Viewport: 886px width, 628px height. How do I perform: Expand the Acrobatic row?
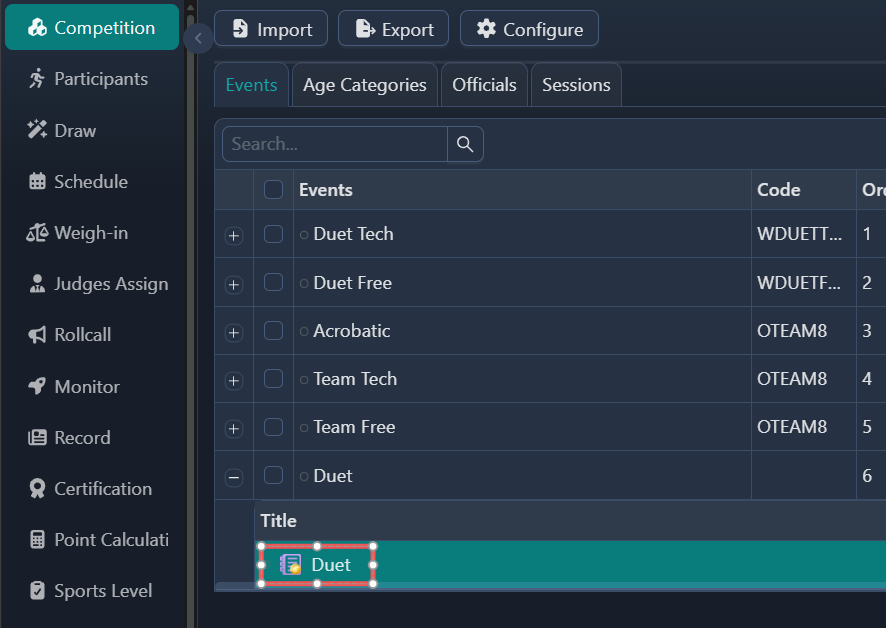click(234, 332)
